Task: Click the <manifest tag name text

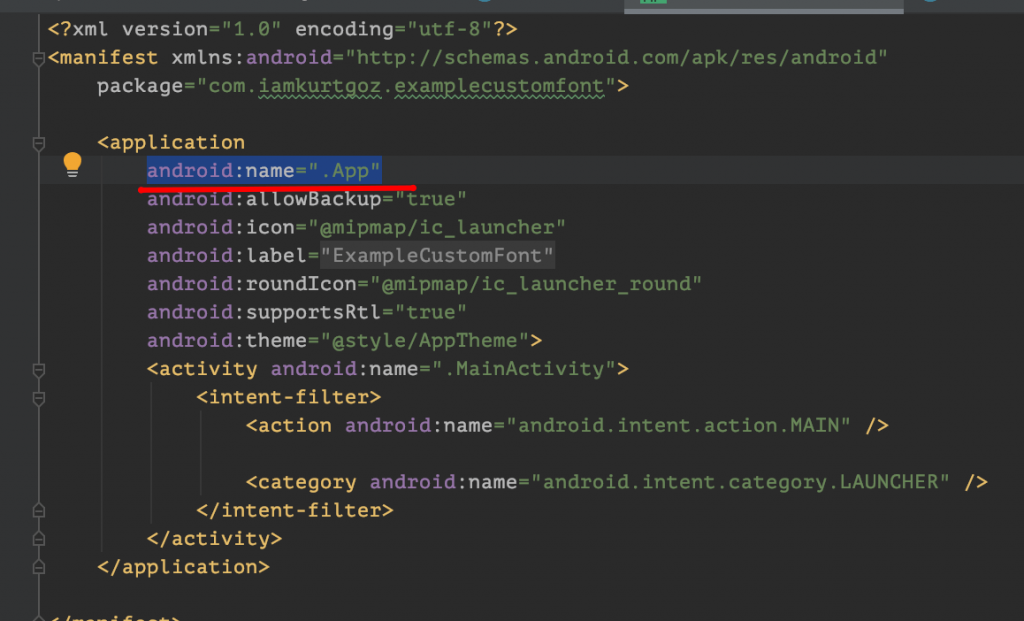Action: pos(103,57)
